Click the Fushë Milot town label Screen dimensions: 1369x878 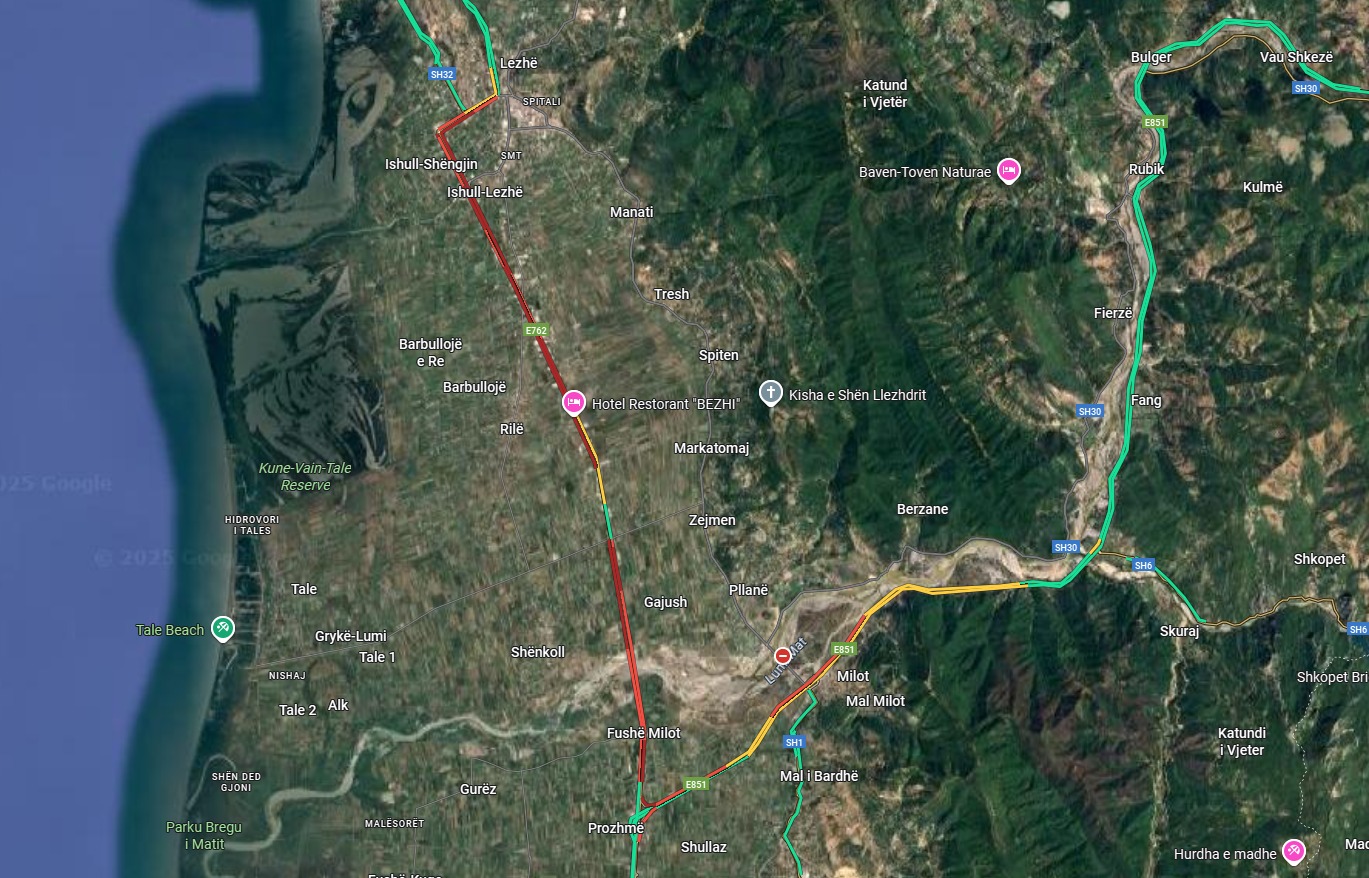[643, 733]
